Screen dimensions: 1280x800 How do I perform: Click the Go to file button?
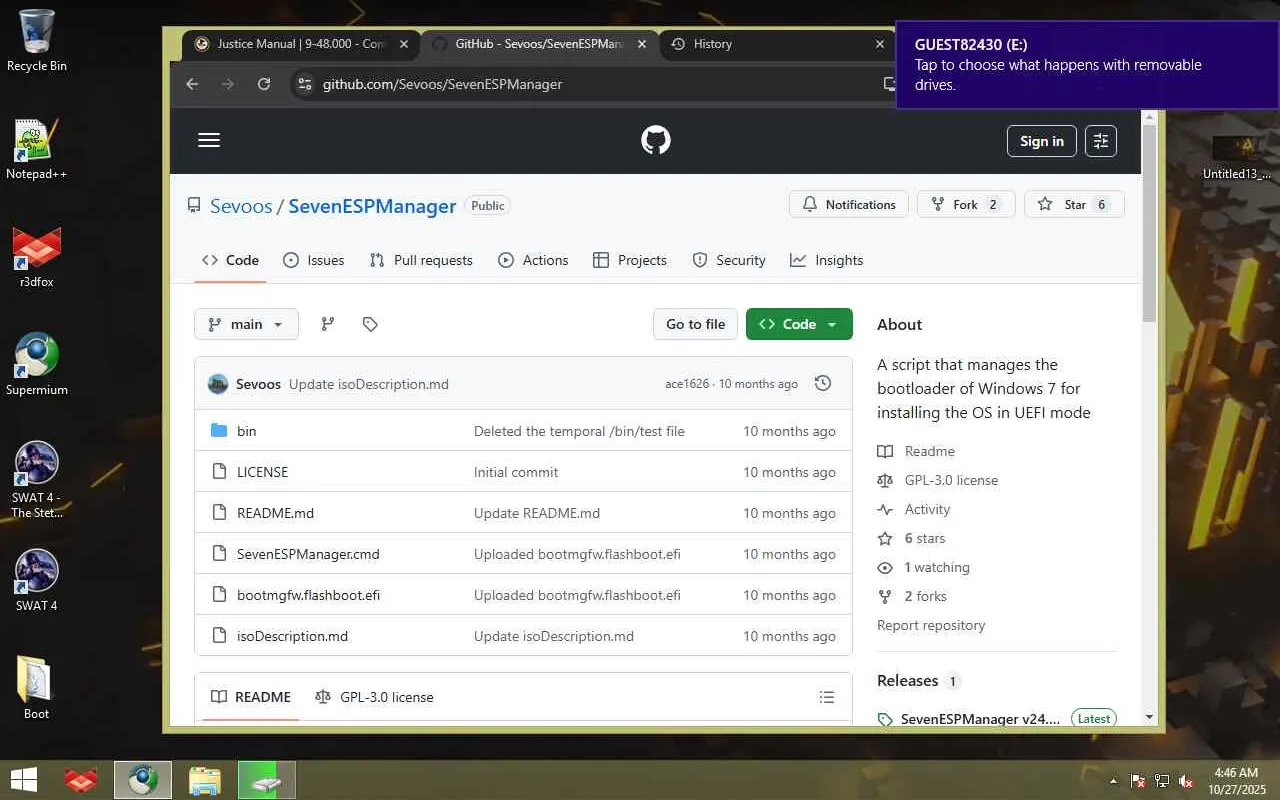tap(695, 324)
